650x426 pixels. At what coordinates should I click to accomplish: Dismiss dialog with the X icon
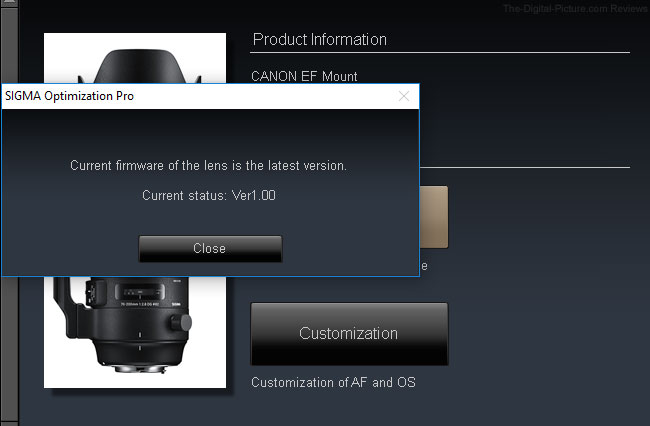[404, 96]
